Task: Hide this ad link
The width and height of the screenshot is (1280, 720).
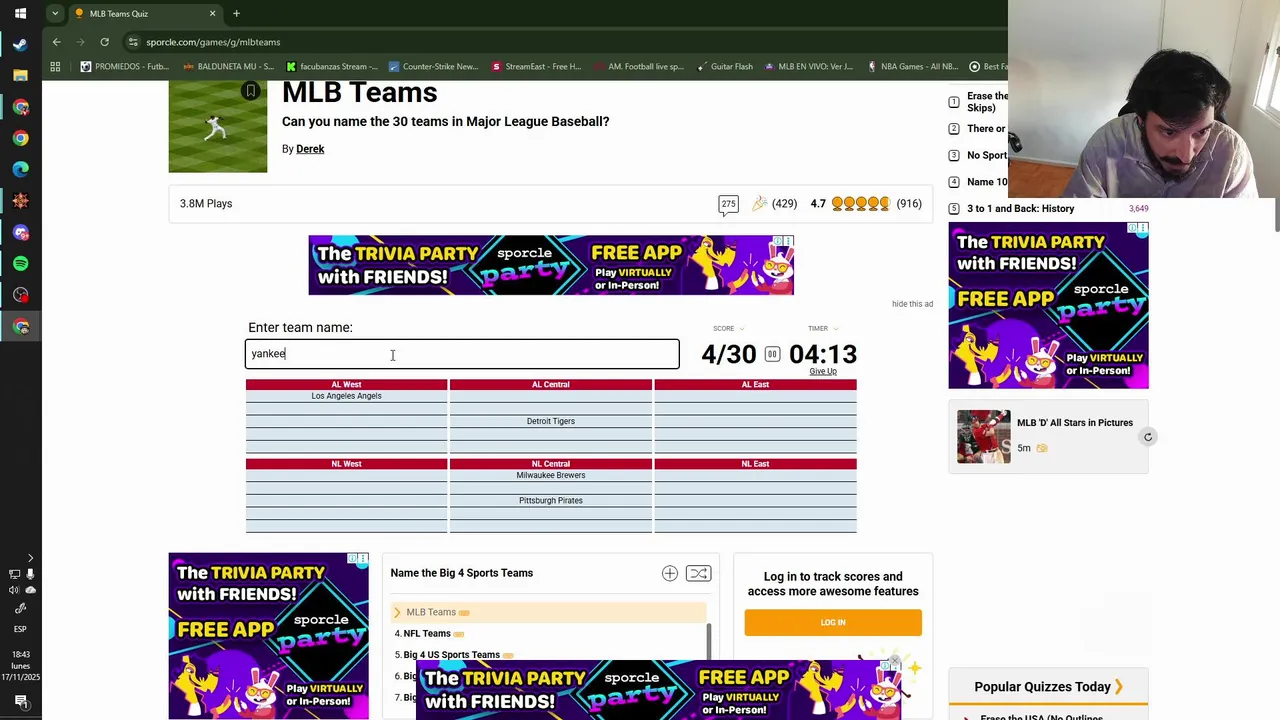Action: click(x=912, y=304)
